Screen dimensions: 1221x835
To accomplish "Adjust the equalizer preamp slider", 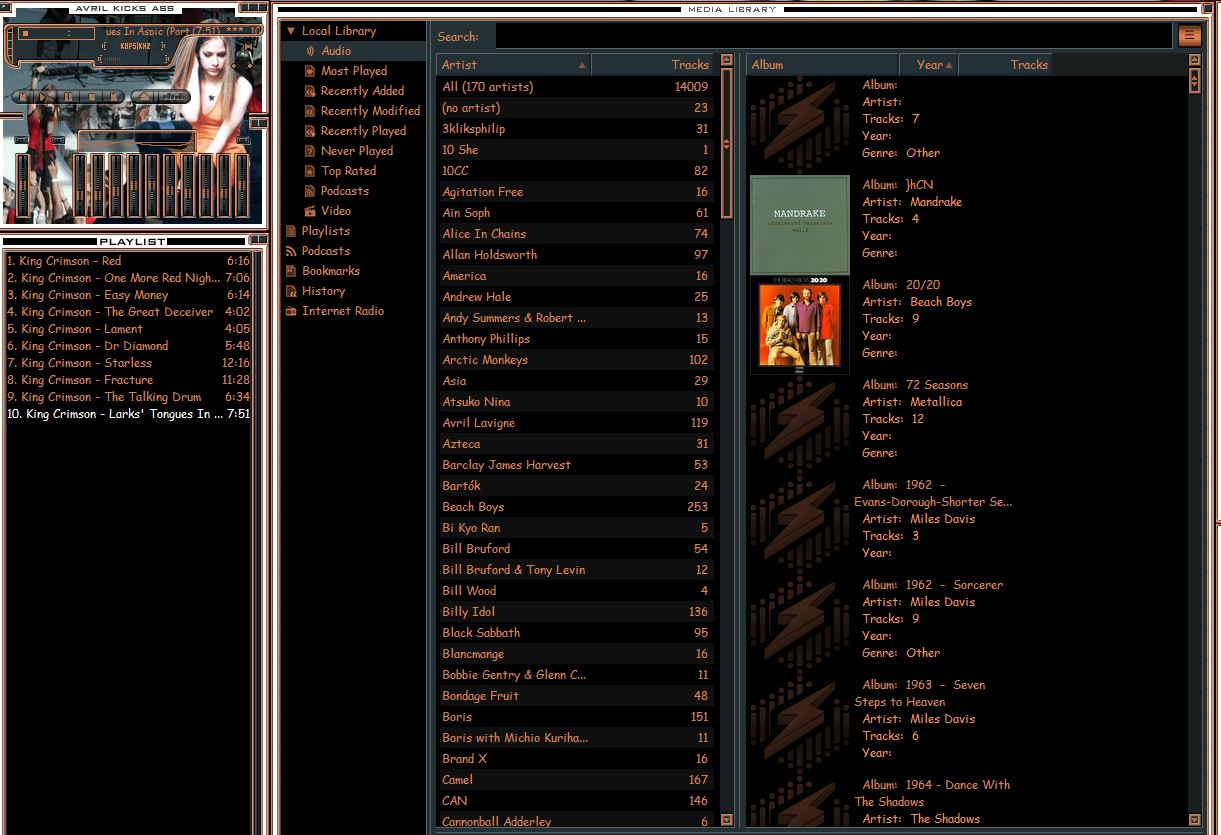I will point(23,185).
